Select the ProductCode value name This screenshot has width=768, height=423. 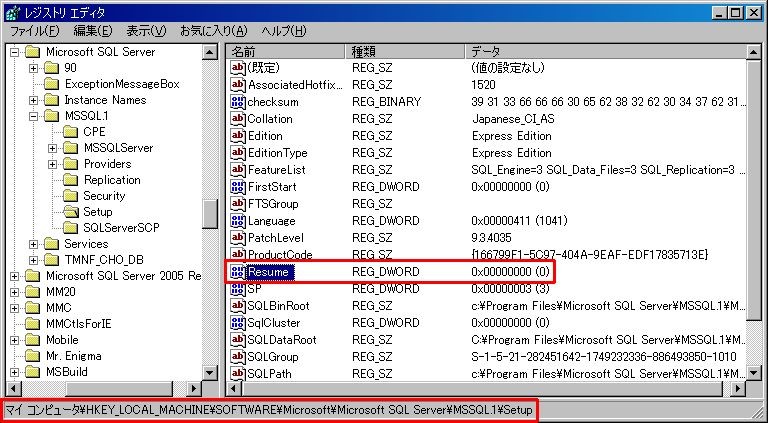tap(280, 255)
